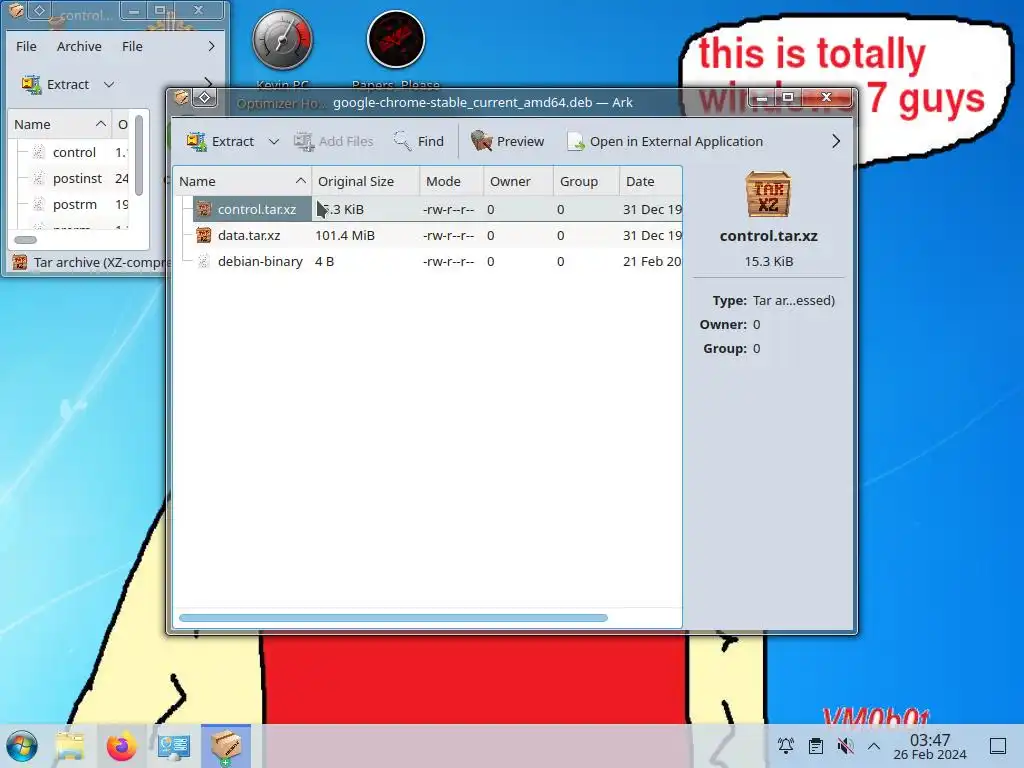Open the Start menu orb
The height and width of the screenshot is (768, 1024).
(22, 746)
